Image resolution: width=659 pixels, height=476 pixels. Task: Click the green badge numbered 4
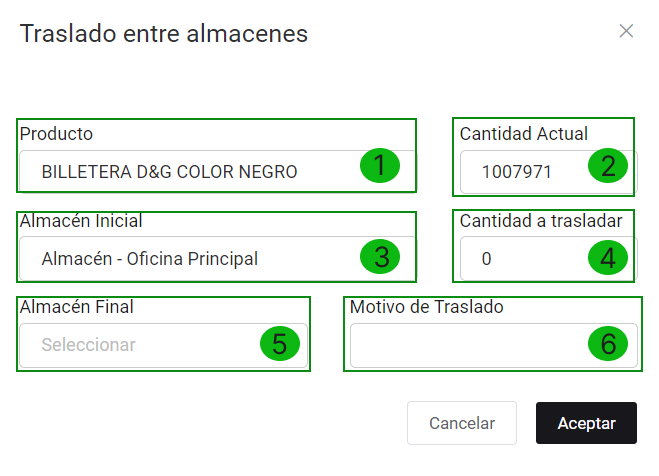(x=607, y=258)
